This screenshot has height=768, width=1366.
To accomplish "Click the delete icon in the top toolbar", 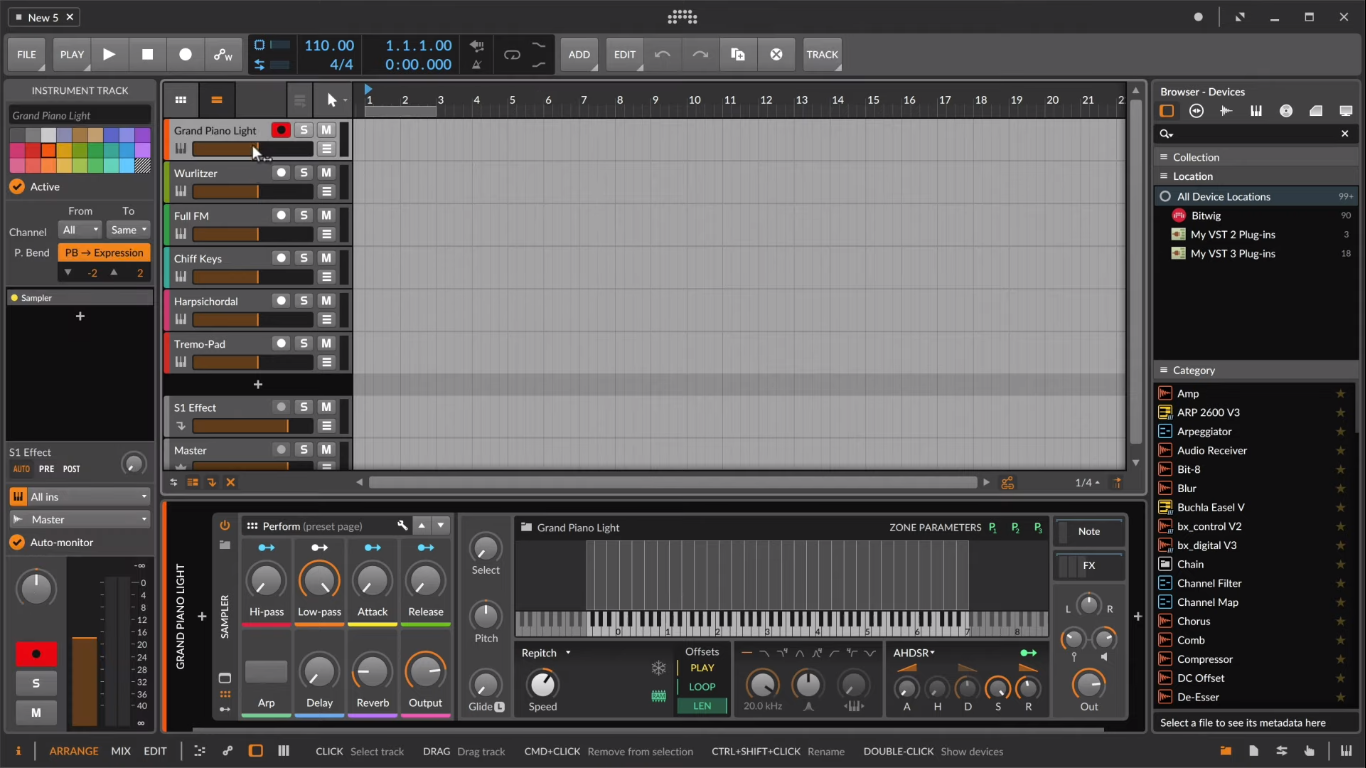I will tap(776, 54).
